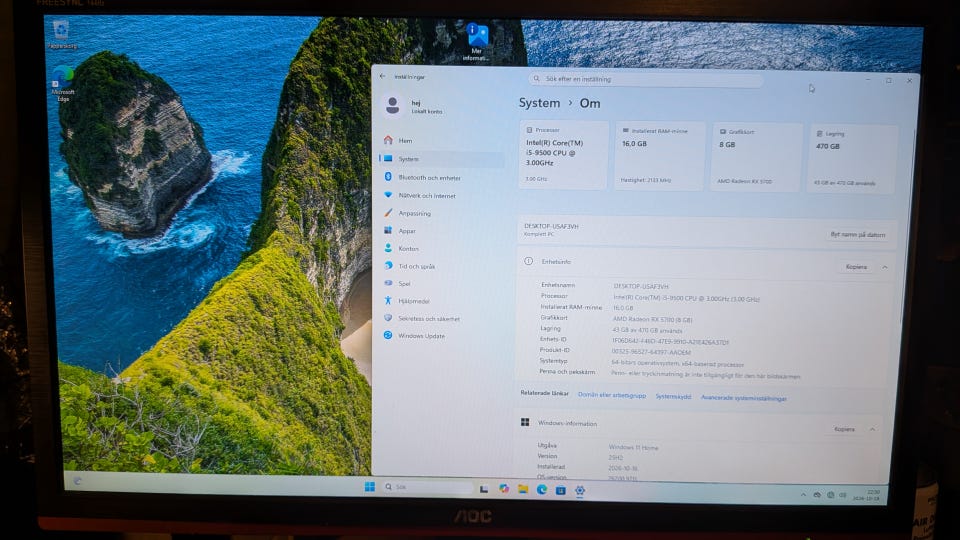Collapse the Enhetsinfo section chevron
Viewport: 960px width, 540px height.
pos(885,268)
